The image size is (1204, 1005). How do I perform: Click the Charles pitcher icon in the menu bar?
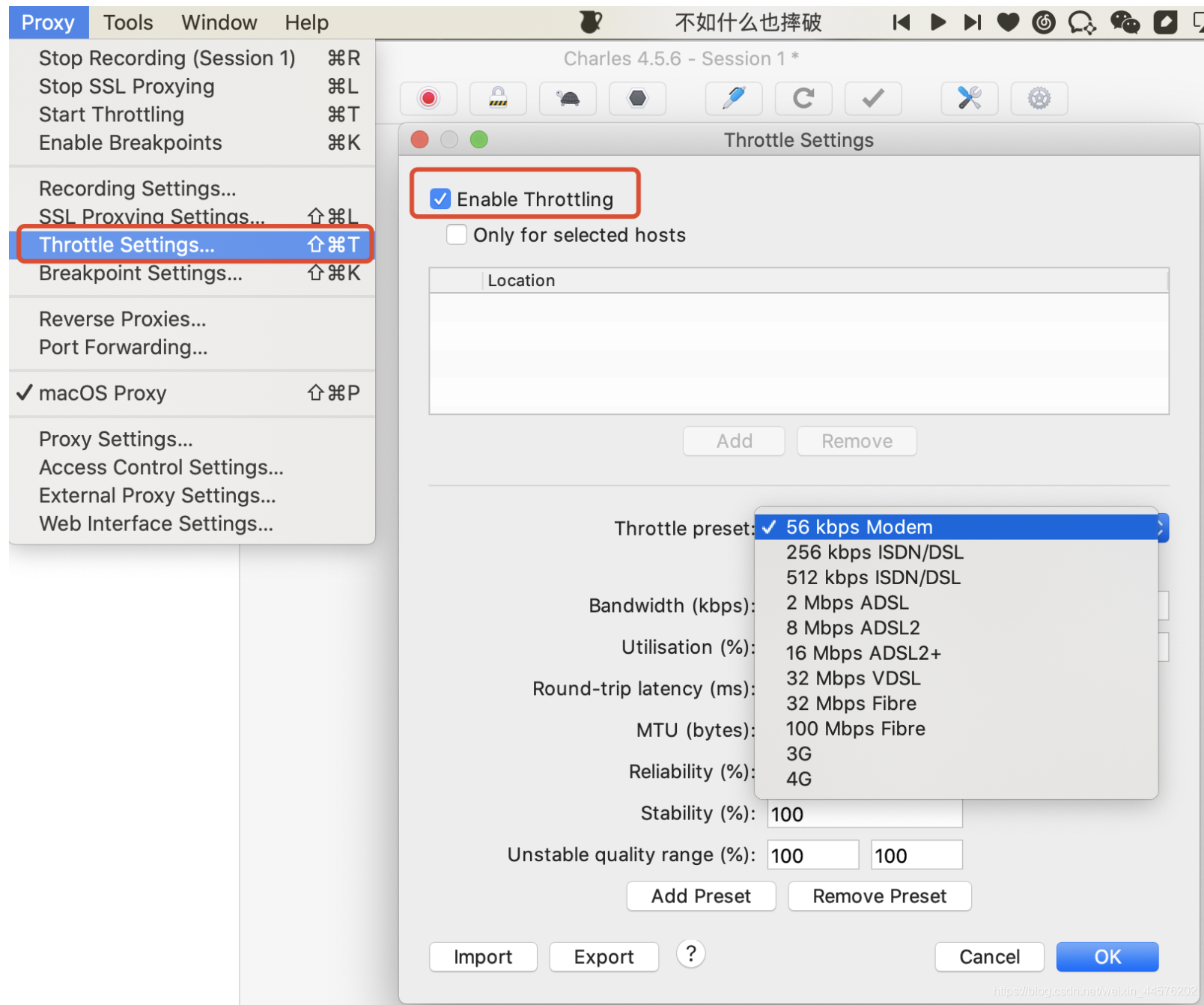click(x=591, y=22)
